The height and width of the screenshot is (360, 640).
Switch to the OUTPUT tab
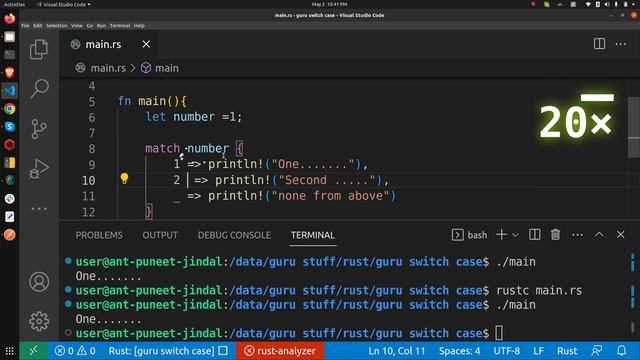point(160,235)
